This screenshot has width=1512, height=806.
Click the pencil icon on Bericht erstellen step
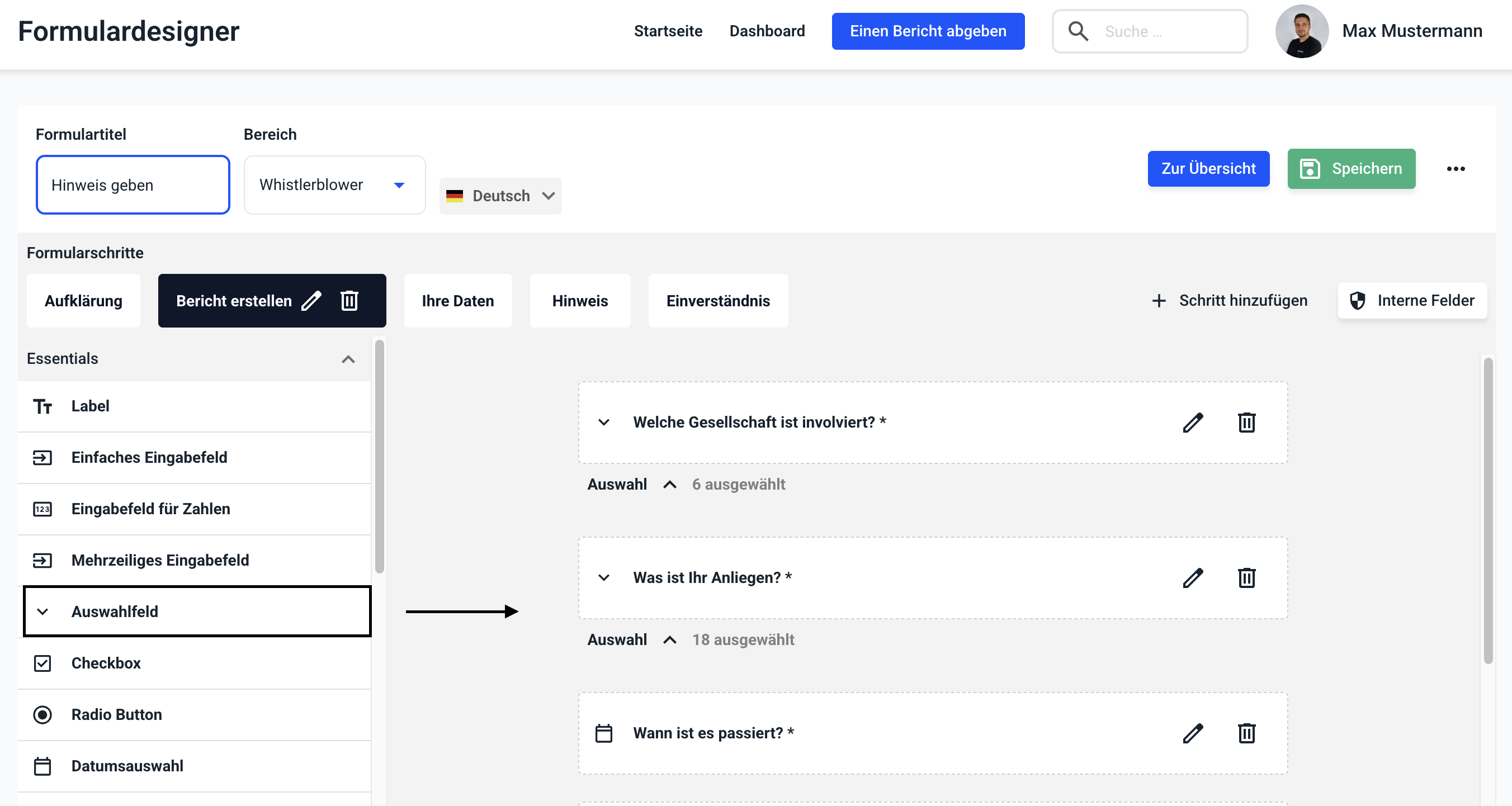click(x=311, y=301)
